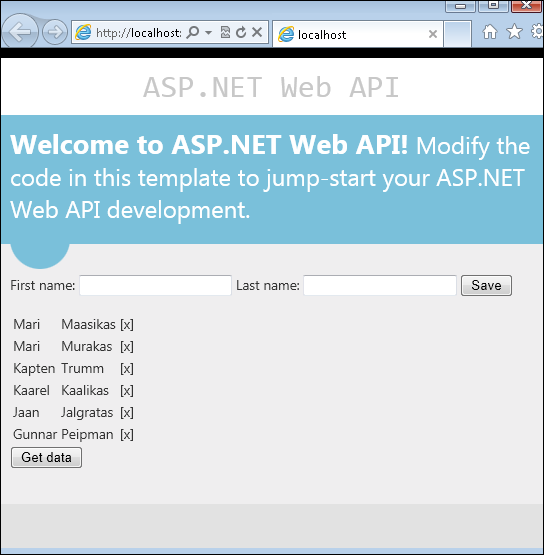544x555 pixels.
Task: Click the last name Peipman
Action: (x=87, y=435)
